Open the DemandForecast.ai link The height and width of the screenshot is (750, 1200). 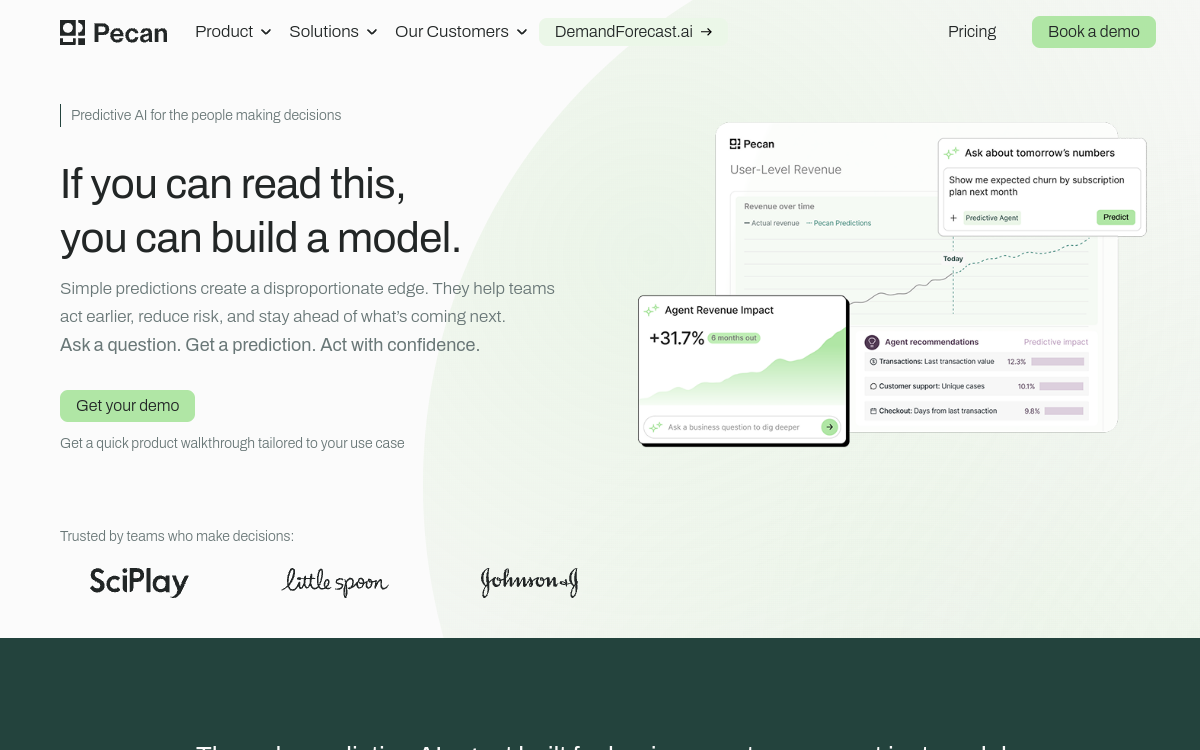633,32
